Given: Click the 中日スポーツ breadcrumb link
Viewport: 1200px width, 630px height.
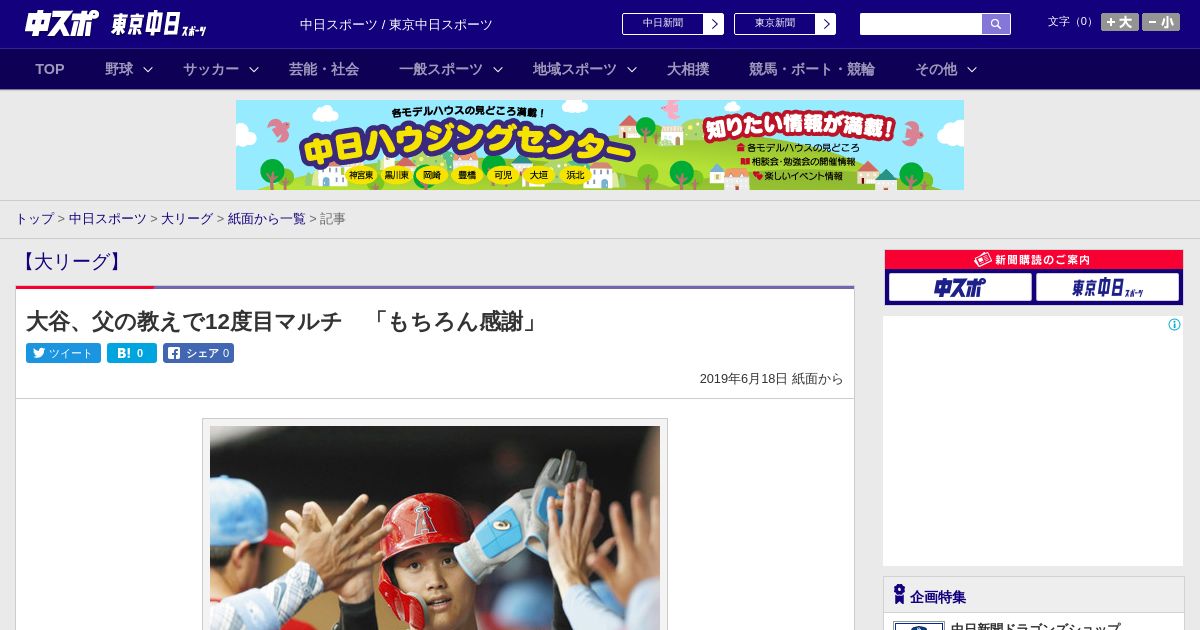Looking at the screenshot, I should [x=108, y=219].
